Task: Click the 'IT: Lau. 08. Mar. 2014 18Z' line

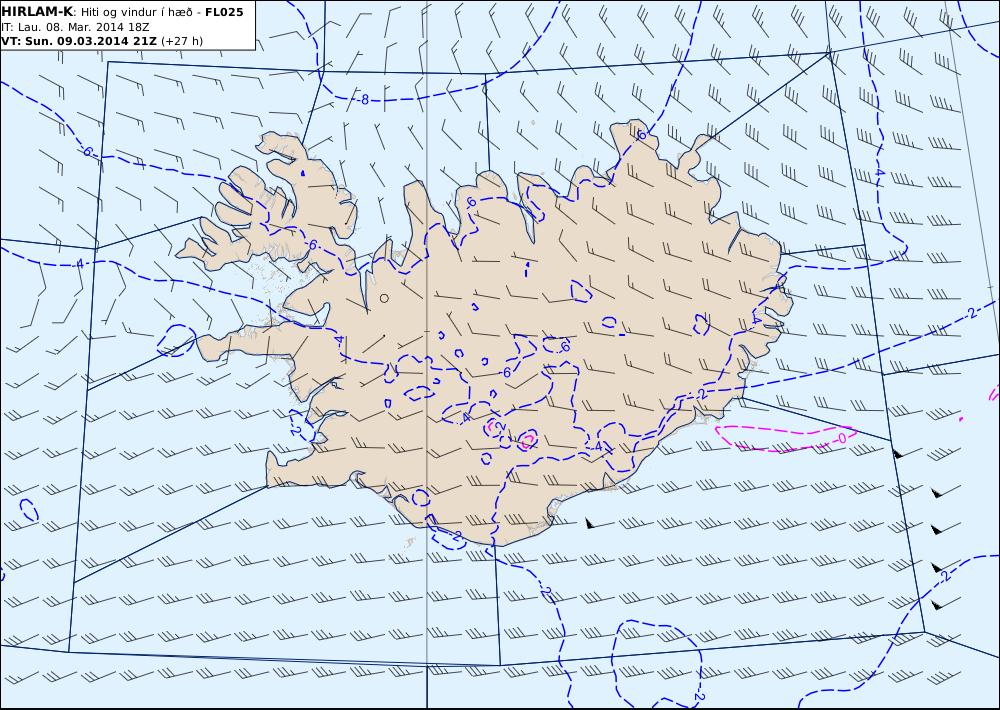Action: [x=75, y=27]
